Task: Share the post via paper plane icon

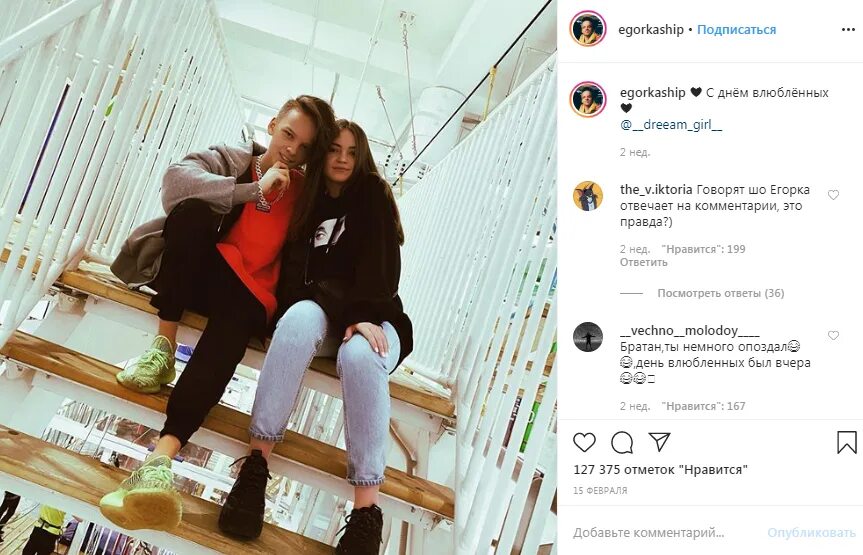Action: coord(659,442)
